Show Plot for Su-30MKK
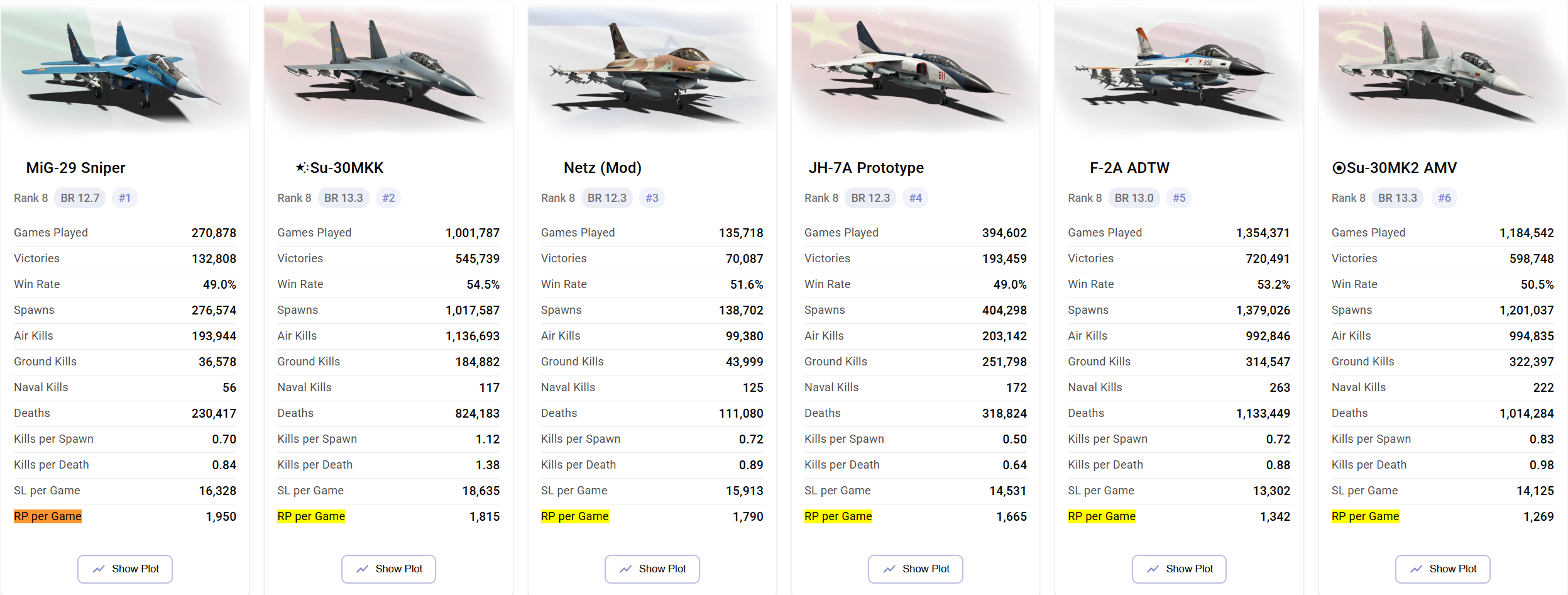Image resolution: width=1568 pixels, height=595 pixels. pyautogui.click(x=388, y=569)
